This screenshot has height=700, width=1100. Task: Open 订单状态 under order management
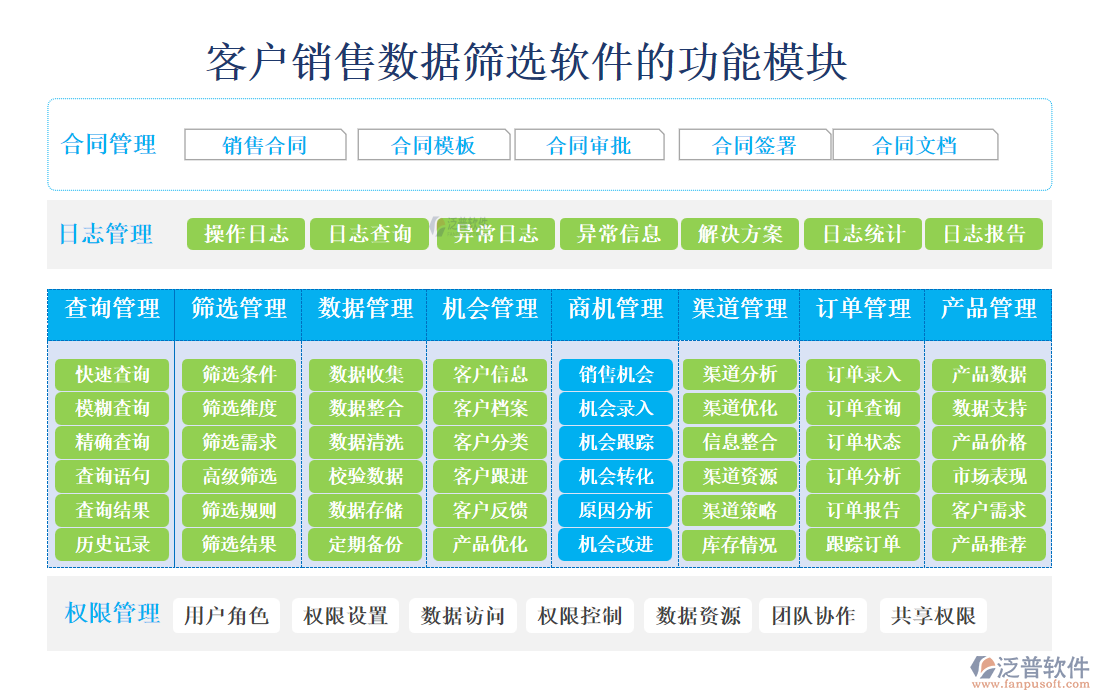[864, 443]
